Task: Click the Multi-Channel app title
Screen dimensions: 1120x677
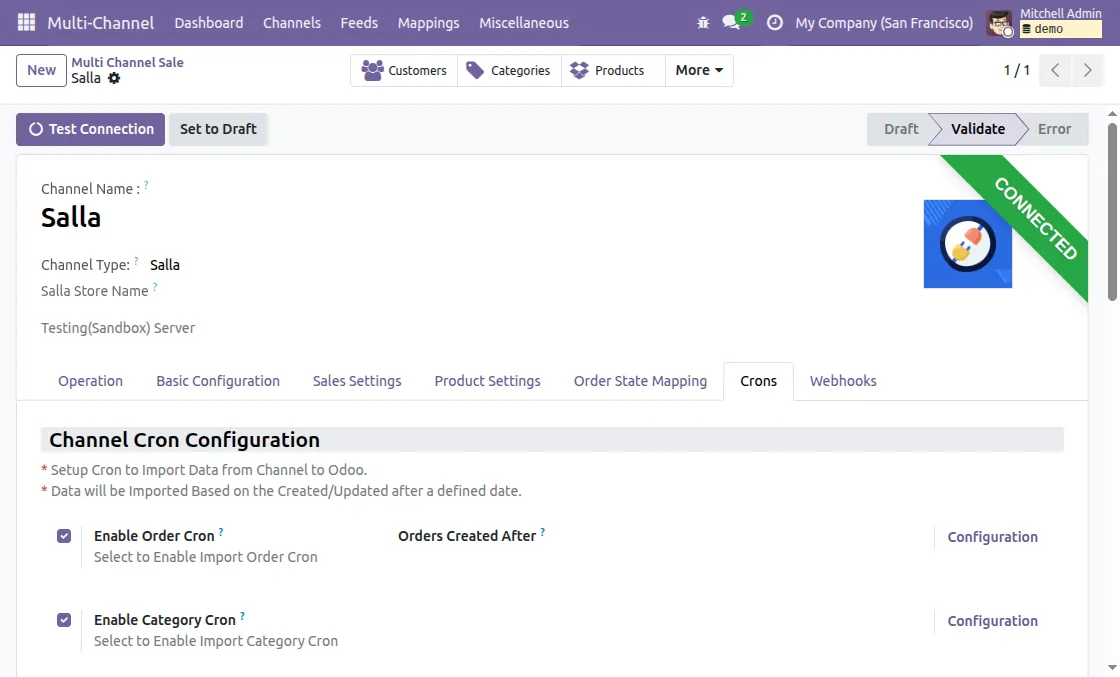Action: coord(101,23)
